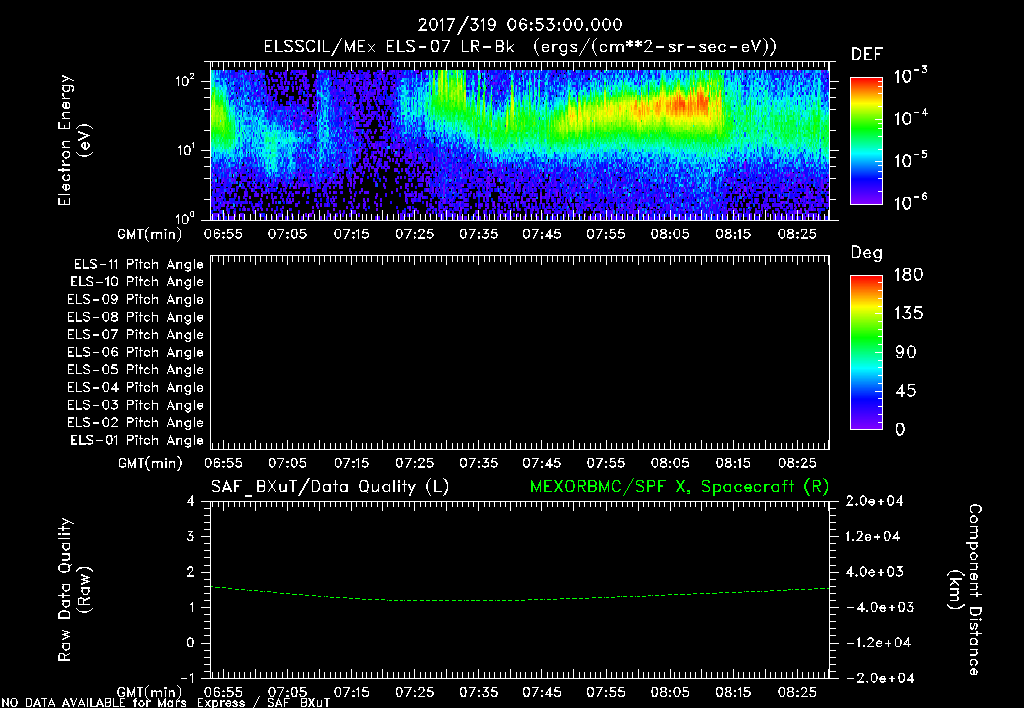Image resolution: width=1024 pixels, height=708 pixels.
Task: Click the plot title timestamp 2017/319 06:53:00.000
Action: point(520,25)
